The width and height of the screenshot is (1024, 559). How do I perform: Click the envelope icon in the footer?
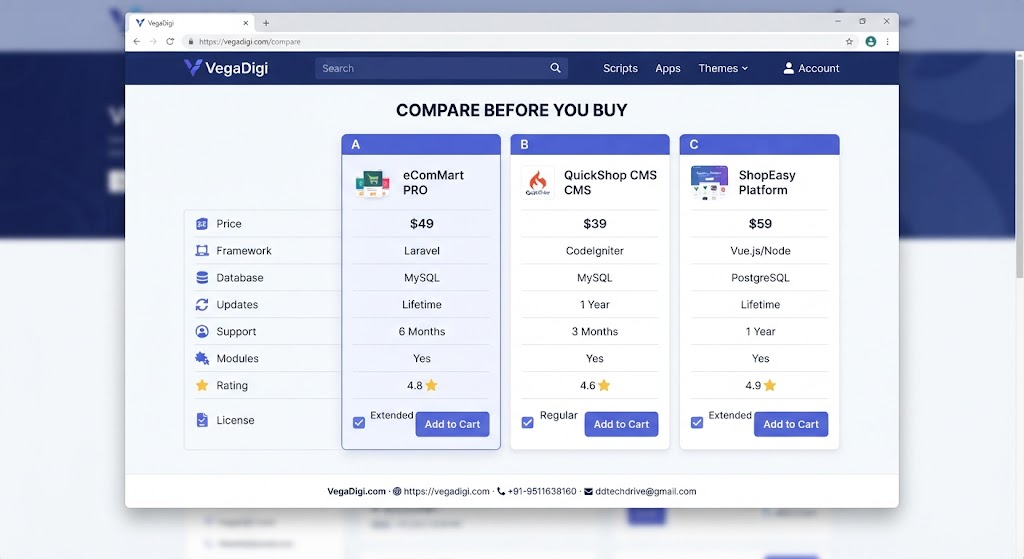(x=588, y=491)
